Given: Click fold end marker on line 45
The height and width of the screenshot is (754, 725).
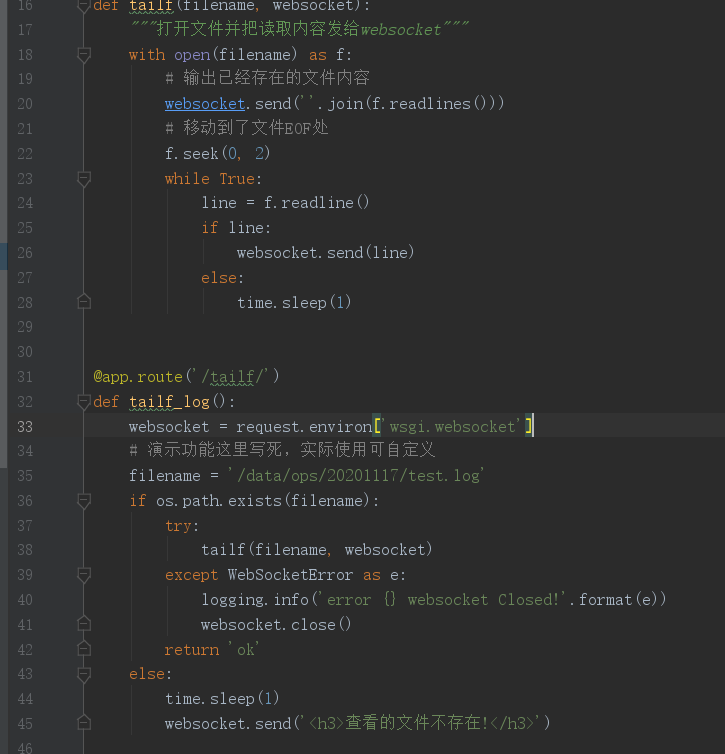Looking at the screenshot, I should coord(84,723).
